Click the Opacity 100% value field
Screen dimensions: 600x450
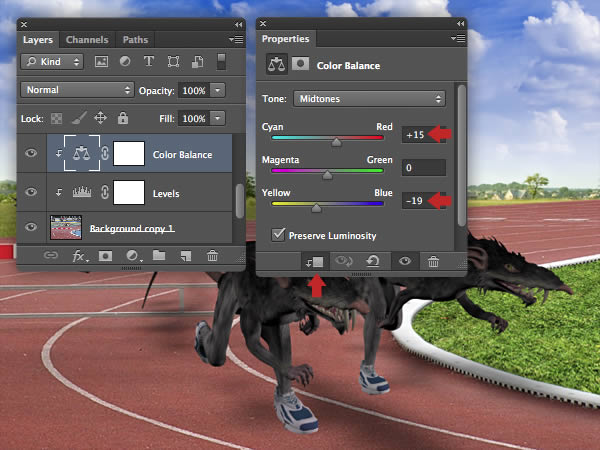(x=194, y=90)
